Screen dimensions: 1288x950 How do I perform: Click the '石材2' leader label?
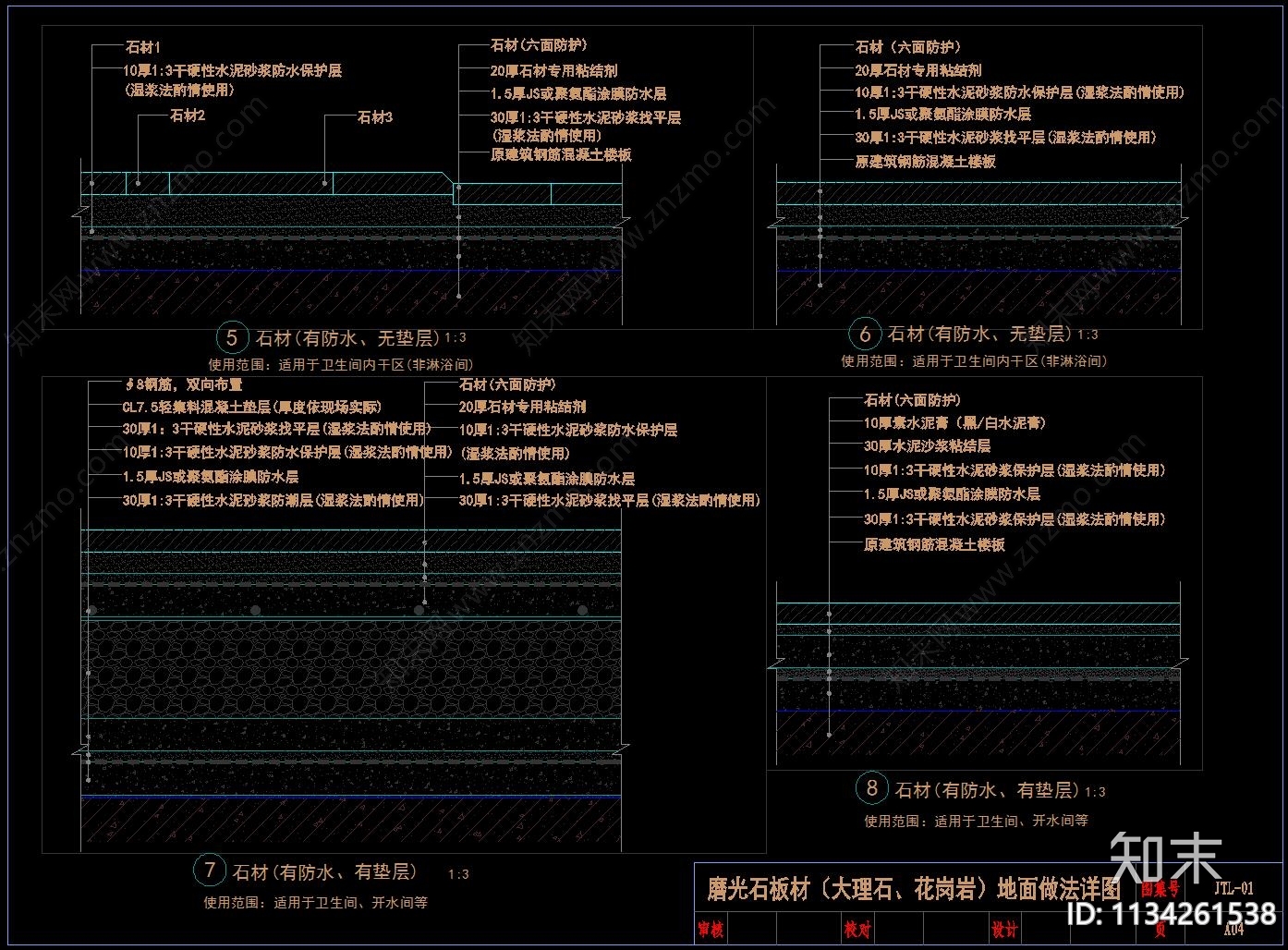(x=188, y=116)
